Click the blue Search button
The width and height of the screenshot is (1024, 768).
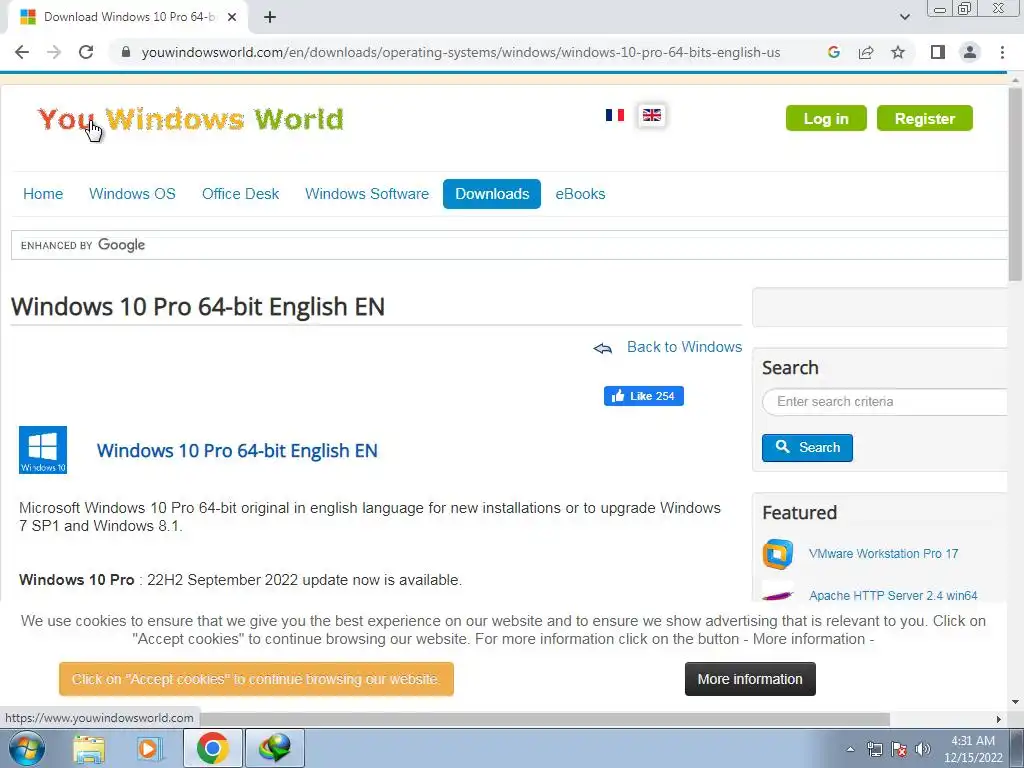point(807,447)
